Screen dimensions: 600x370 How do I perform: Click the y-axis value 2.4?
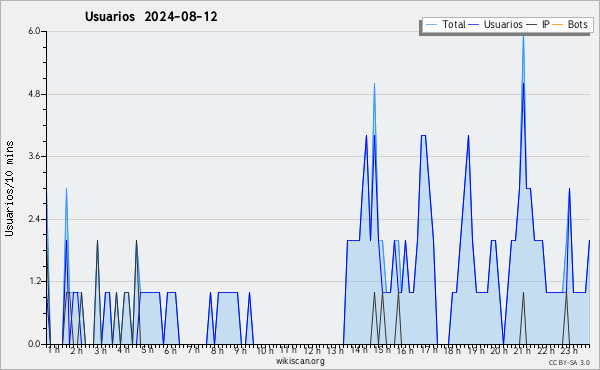pos(34,219)
